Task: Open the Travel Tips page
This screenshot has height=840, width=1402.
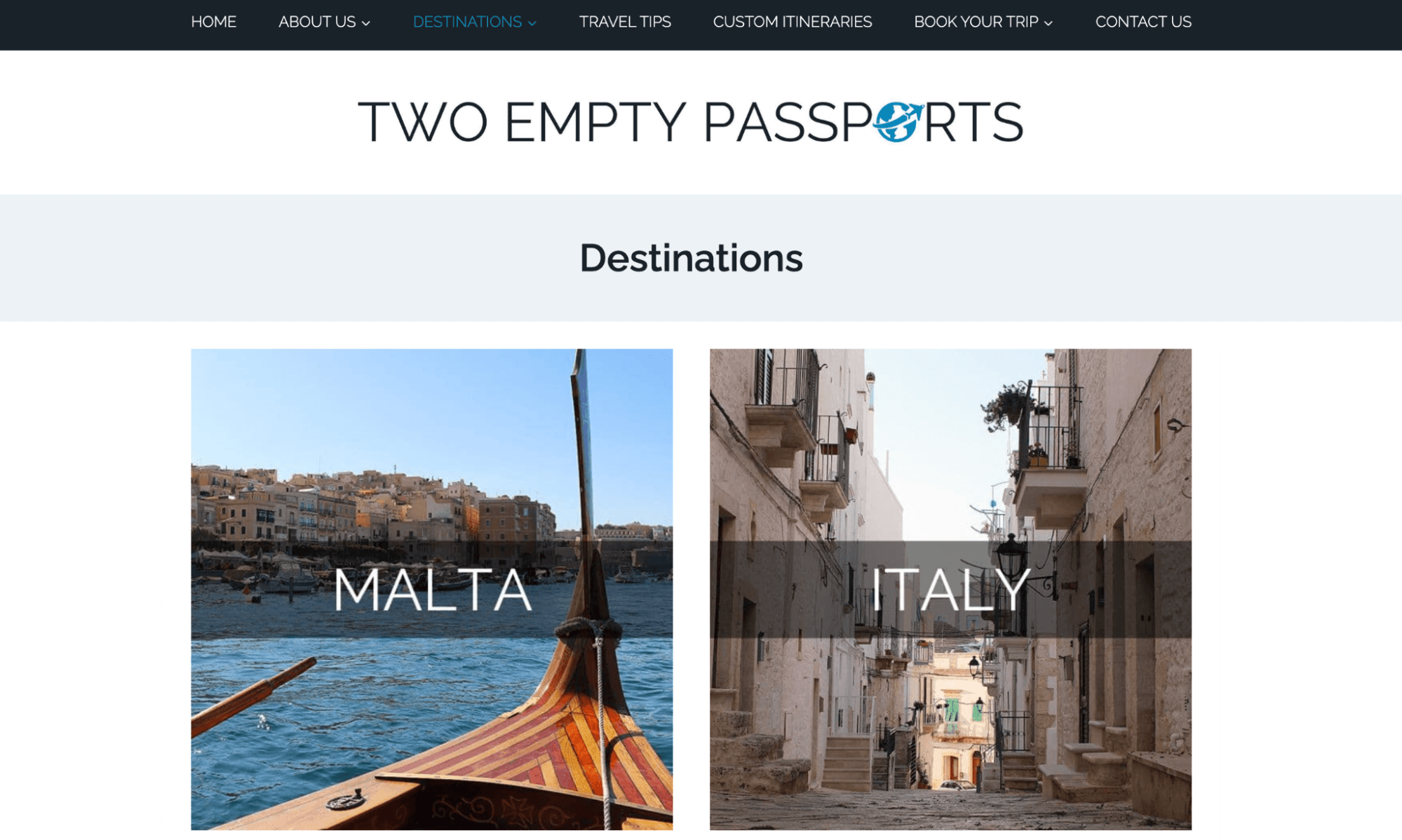Action: coord(625,22)
